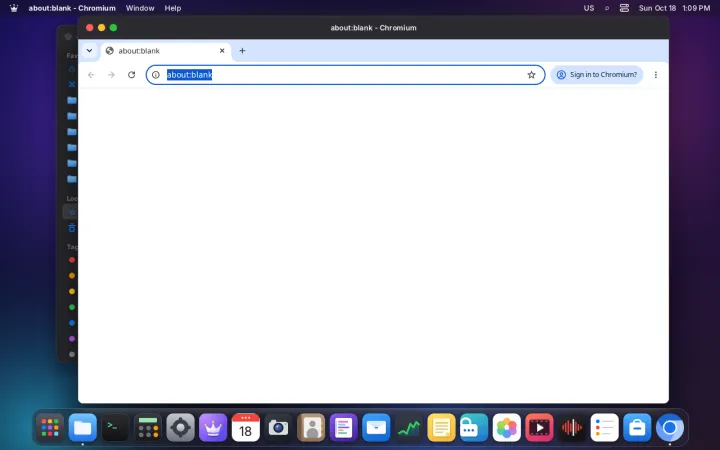Reload the about:blank page
Screen dimensions: 720x450
[131, 75]
